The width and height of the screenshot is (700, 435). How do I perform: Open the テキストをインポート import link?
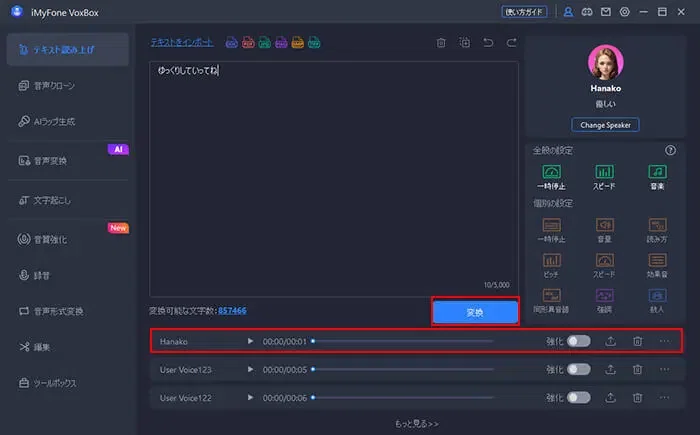click(182, 43)
